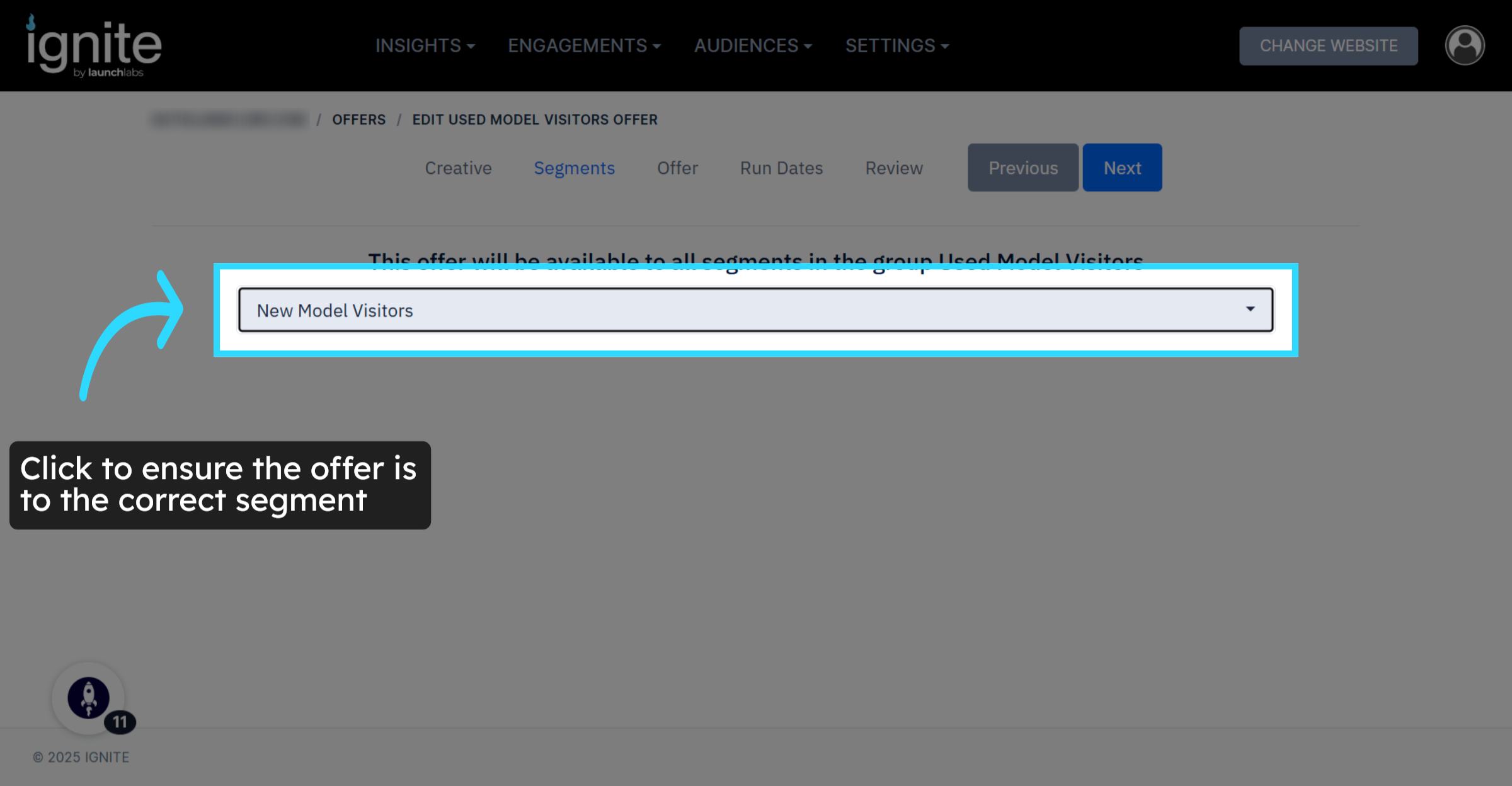Go to the Offer tab
Screen dimensions: 1512x786
pos(677,168)
